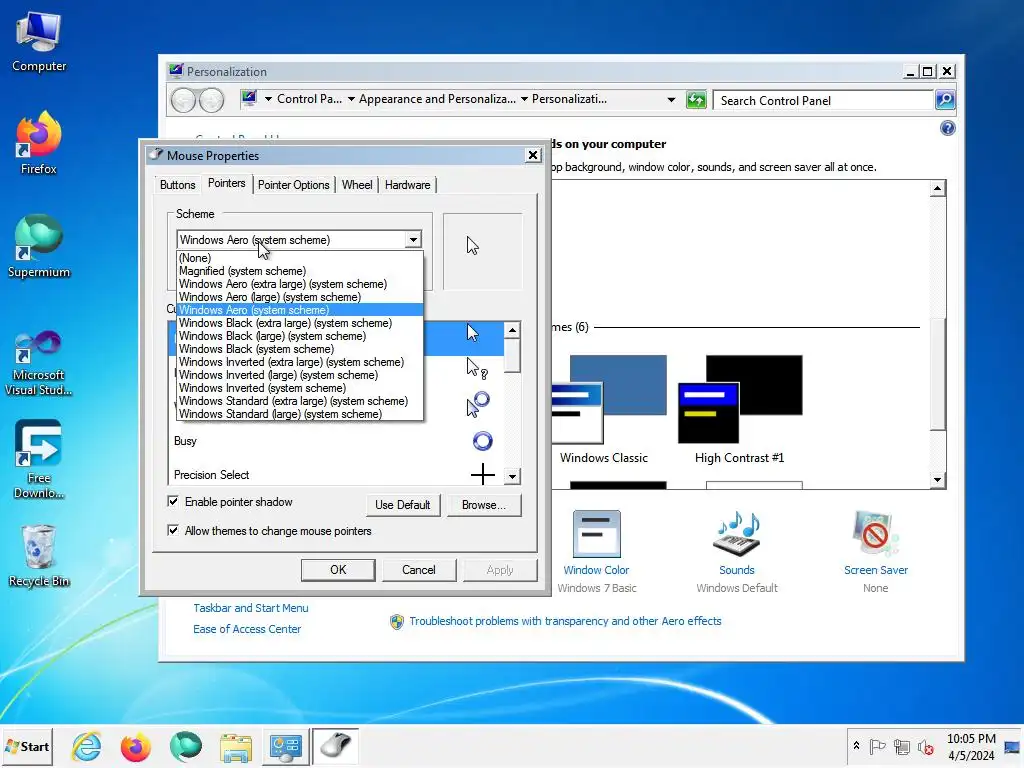The width and height of the screenshot is (1024, 768).
Task: Choose Windows Standard (extra large) scheme
Action: 300,401
